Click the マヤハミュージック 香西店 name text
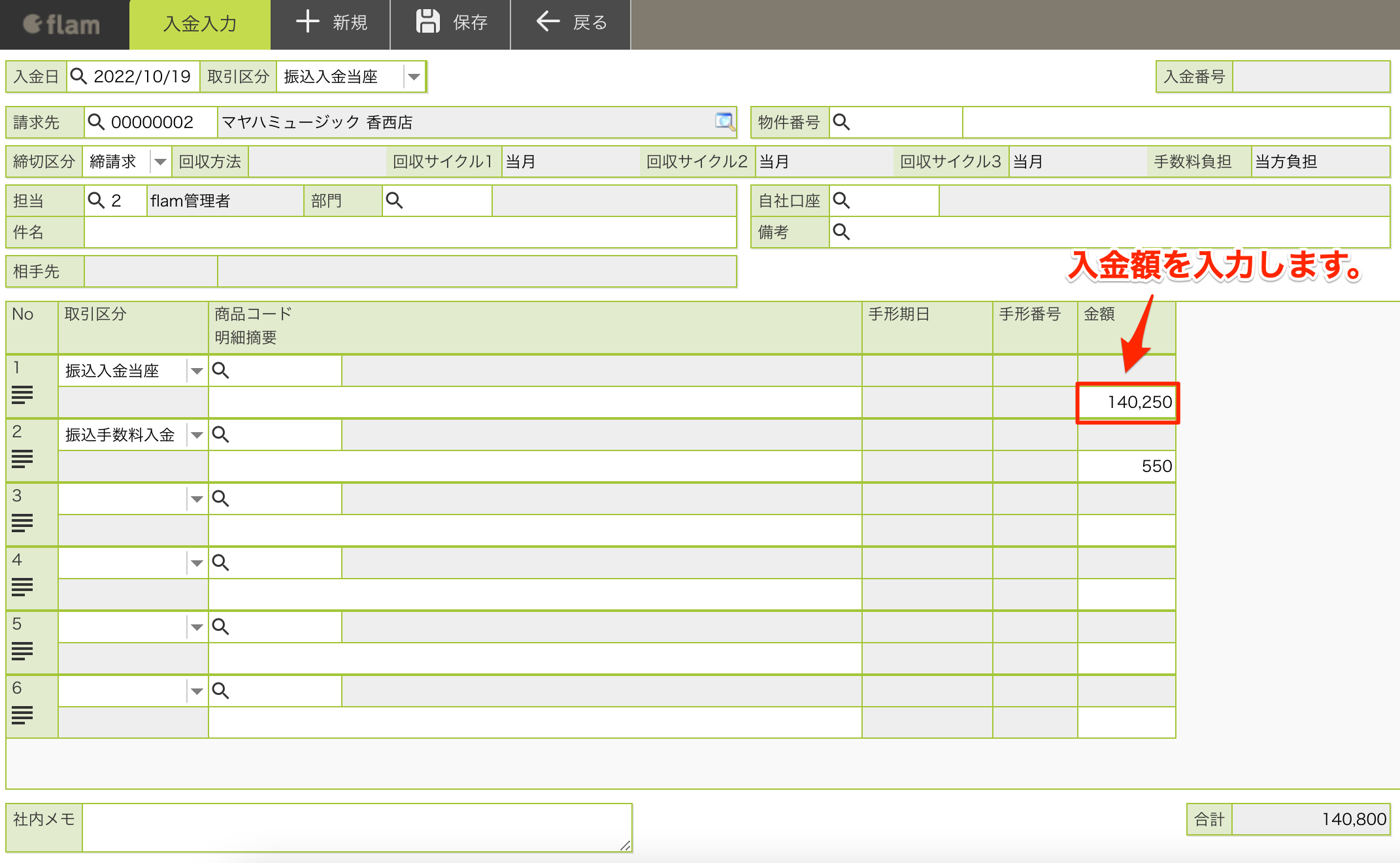This screenshot has height=863, width=1400. (318, 122)
